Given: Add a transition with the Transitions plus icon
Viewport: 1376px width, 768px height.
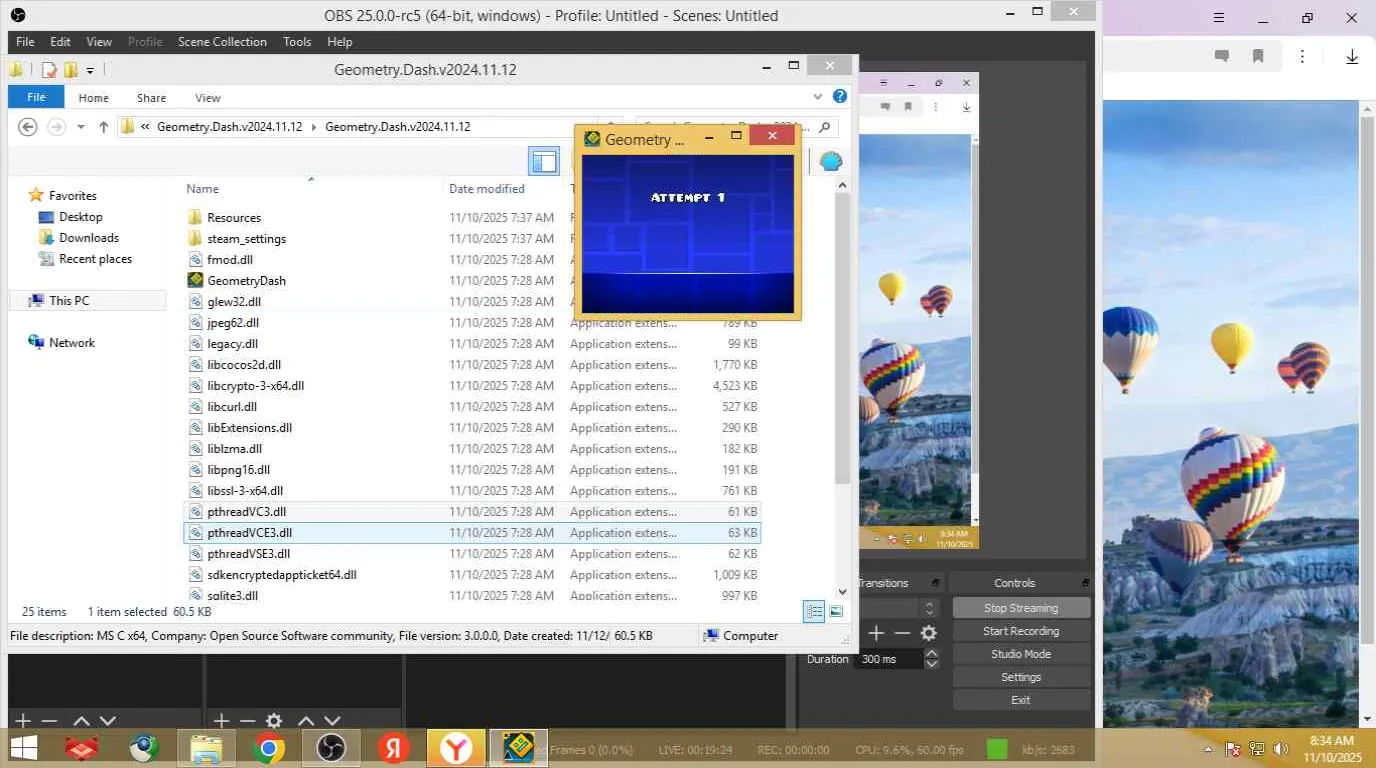Looking at the screenshot, I should tap(876, 633).
